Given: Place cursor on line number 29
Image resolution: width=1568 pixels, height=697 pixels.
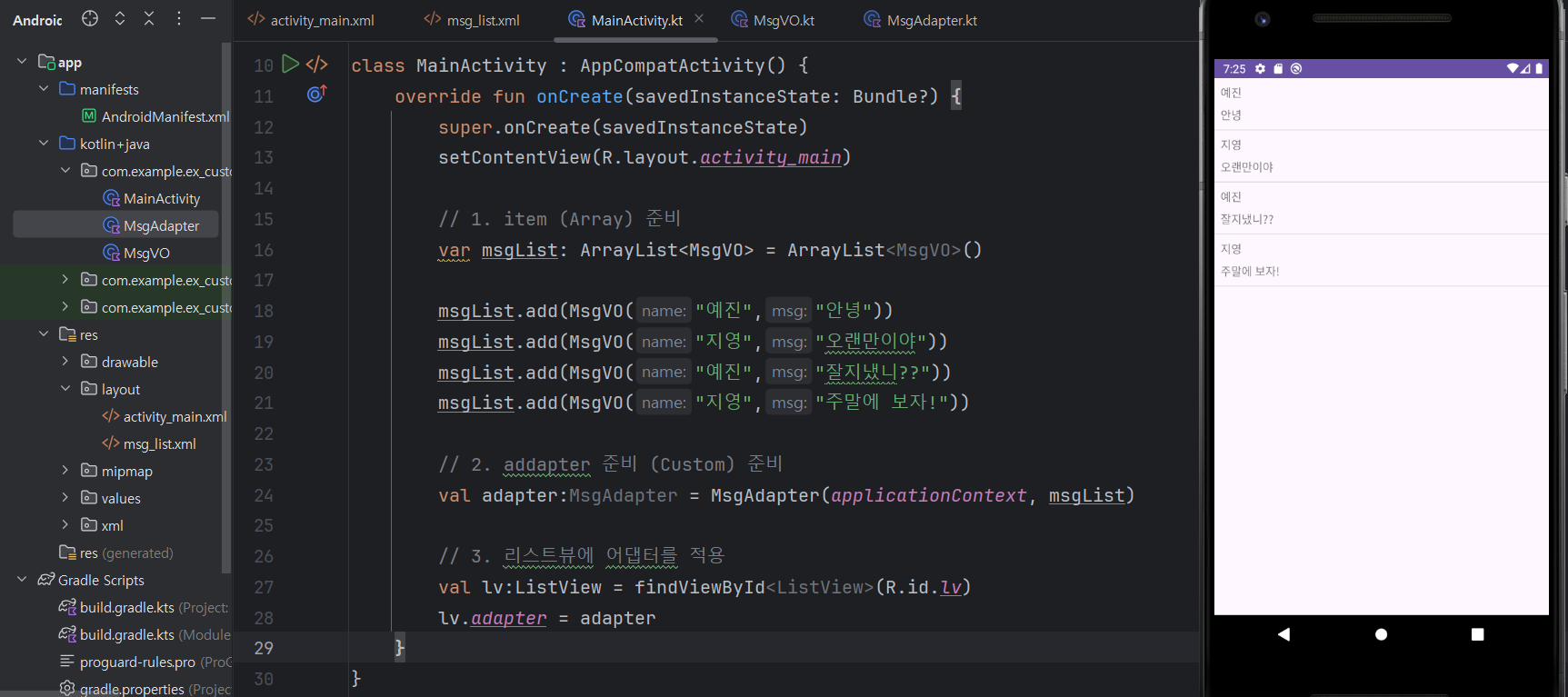Looking at the screenshot, I should [x=264, y=648].
